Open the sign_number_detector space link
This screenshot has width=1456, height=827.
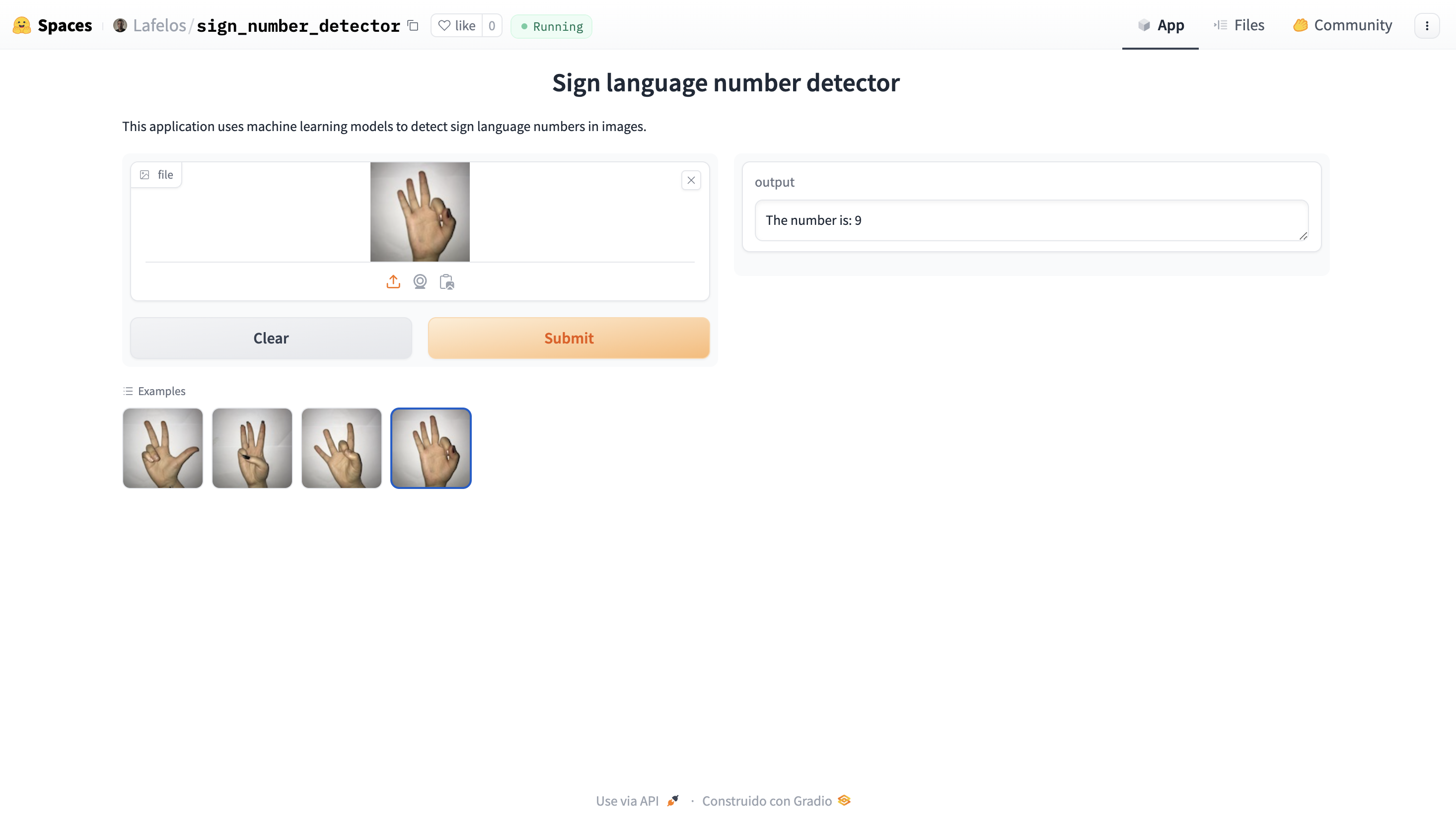point(298,25)
